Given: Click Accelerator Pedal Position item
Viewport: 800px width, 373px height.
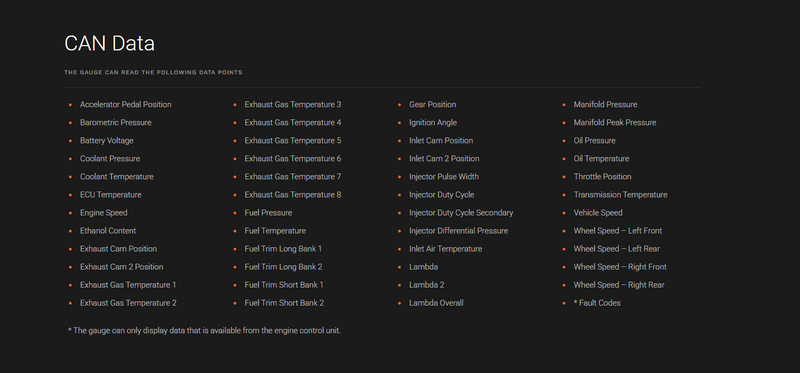Looking at the screenshot, I should coord(126,105).
